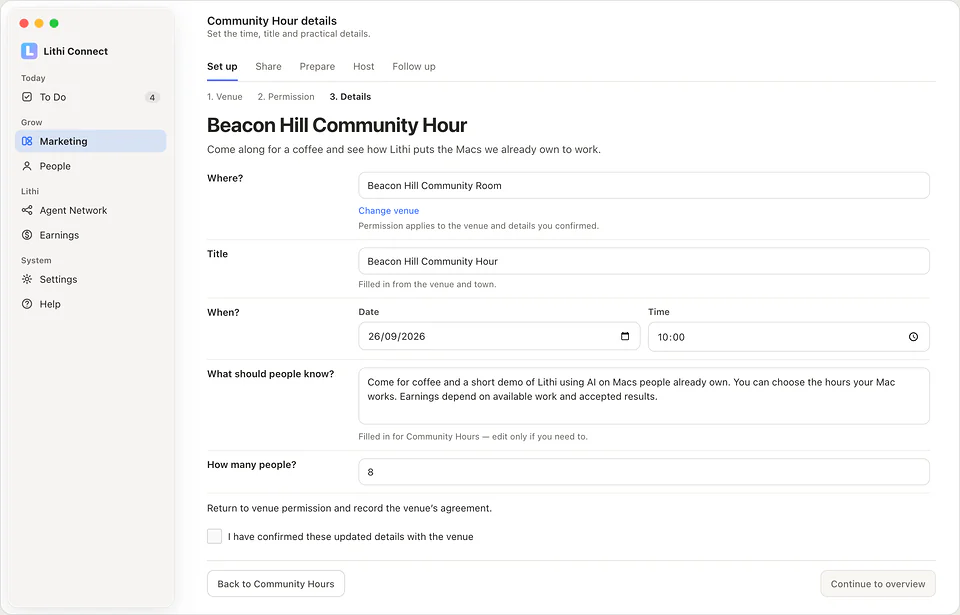
Task: Open Earnings in the sidebar
Action: 91,235
